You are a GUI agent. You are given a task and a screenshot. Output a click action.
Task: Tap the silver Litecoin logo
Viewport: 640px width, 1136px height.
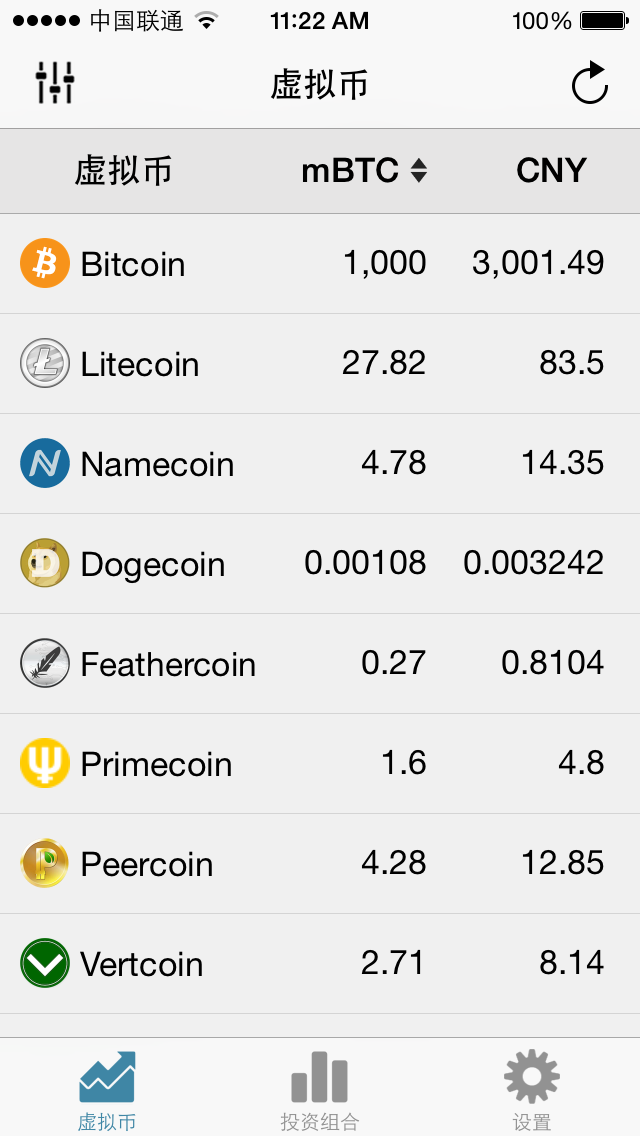click(x=45, y=363)
